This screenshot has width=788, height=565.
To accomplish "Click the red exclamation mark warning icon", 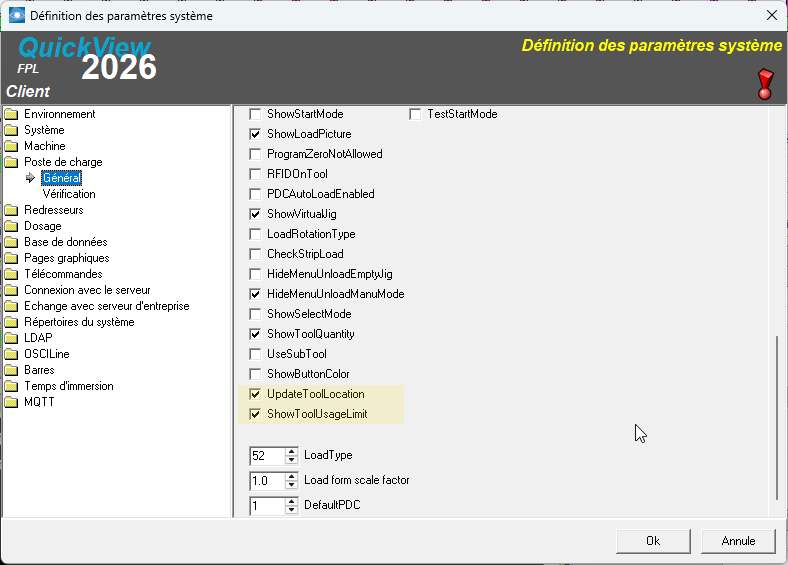I will click(x=765, y=84).
